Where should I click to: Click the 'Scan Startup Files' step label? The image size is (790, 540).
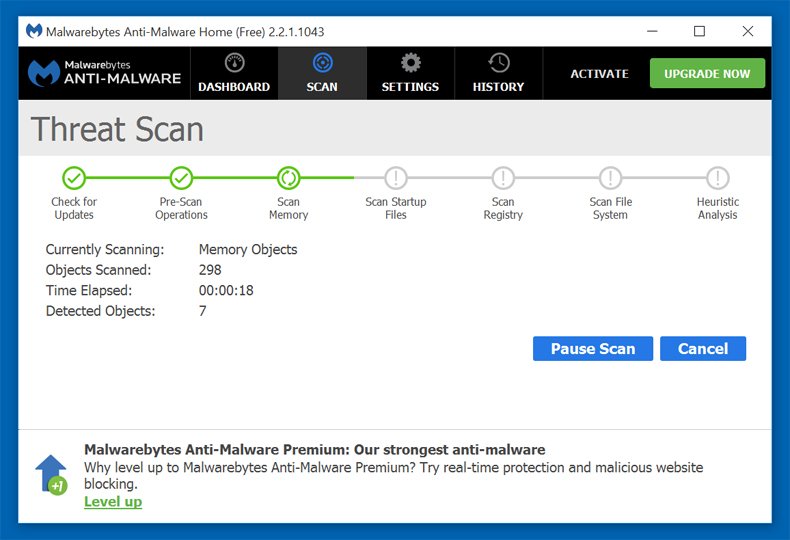396,208
